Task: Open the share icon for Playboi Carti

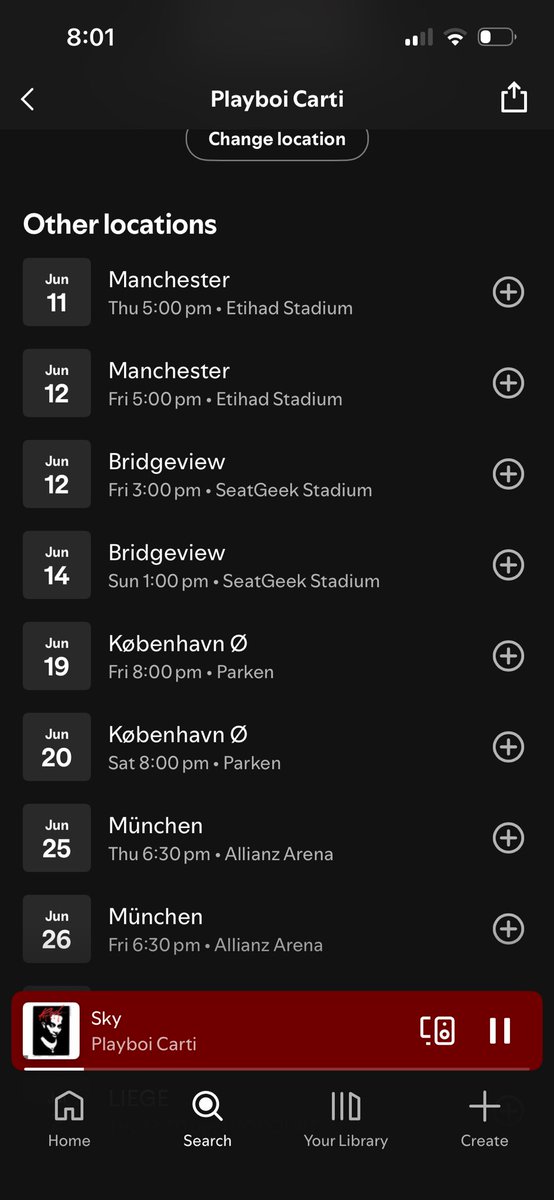Action: pos(513,98)
